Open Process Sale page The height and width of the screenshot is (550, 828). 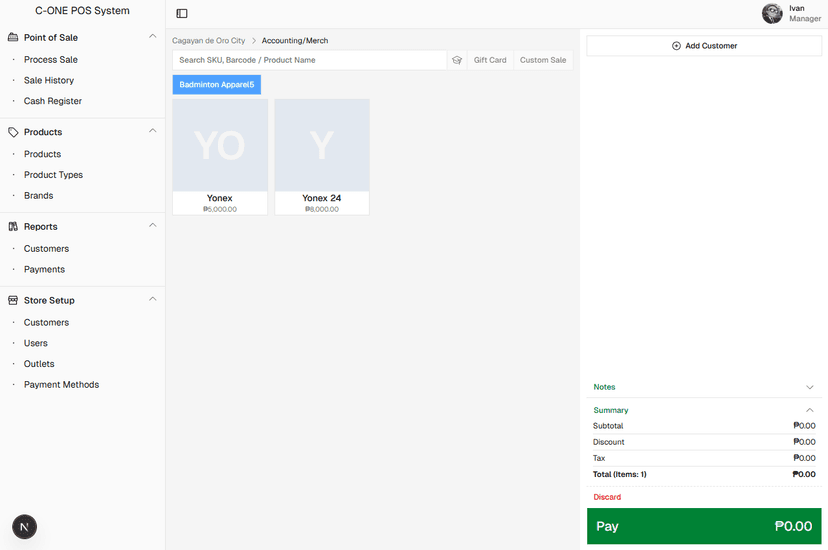pyautogui.click(x=51, y=60)
